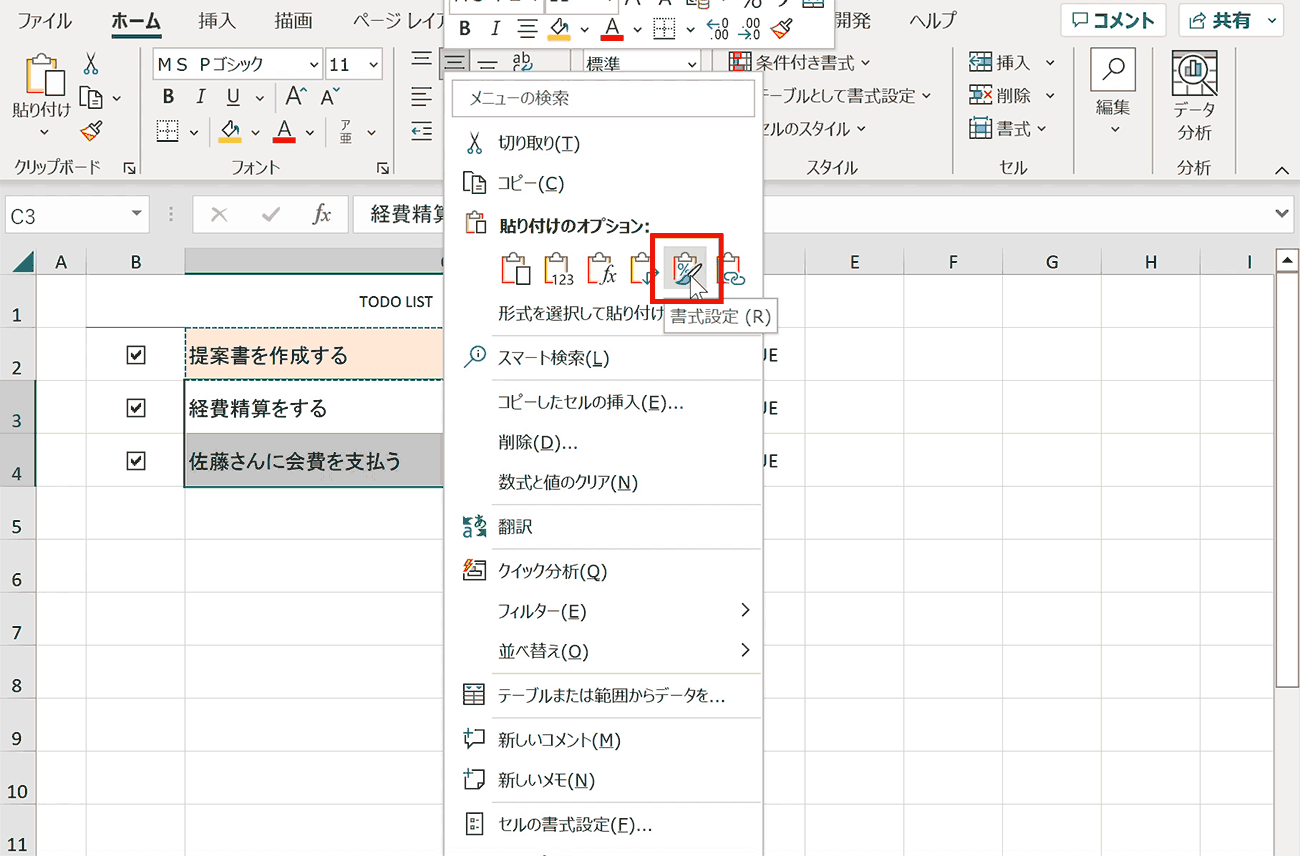
Task: Open the 標準 number format dropdown
Action: point(692,65)
